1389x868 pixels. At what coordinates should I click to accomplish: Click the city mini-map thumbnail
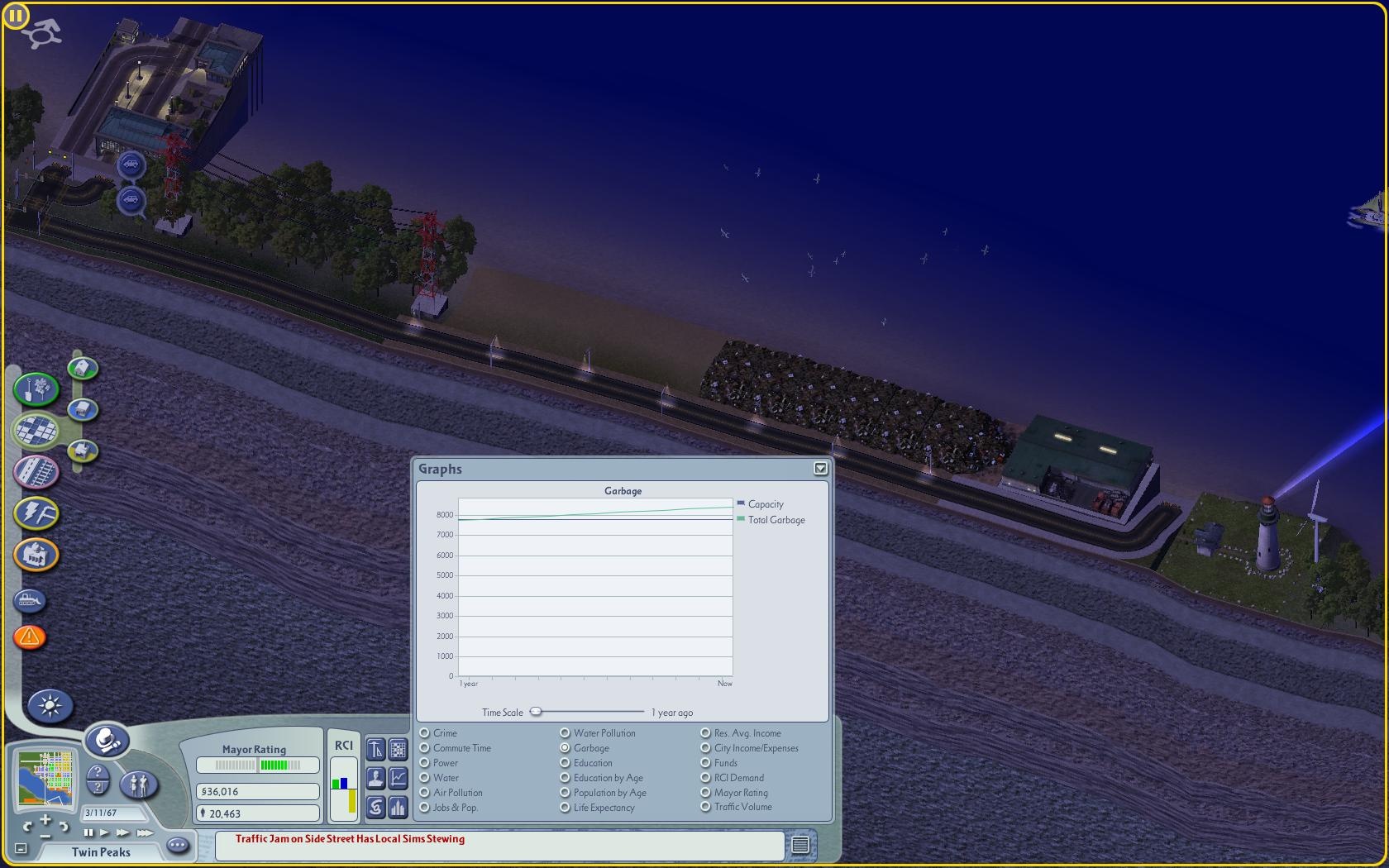pyautogui.click(x=46, y=778)
